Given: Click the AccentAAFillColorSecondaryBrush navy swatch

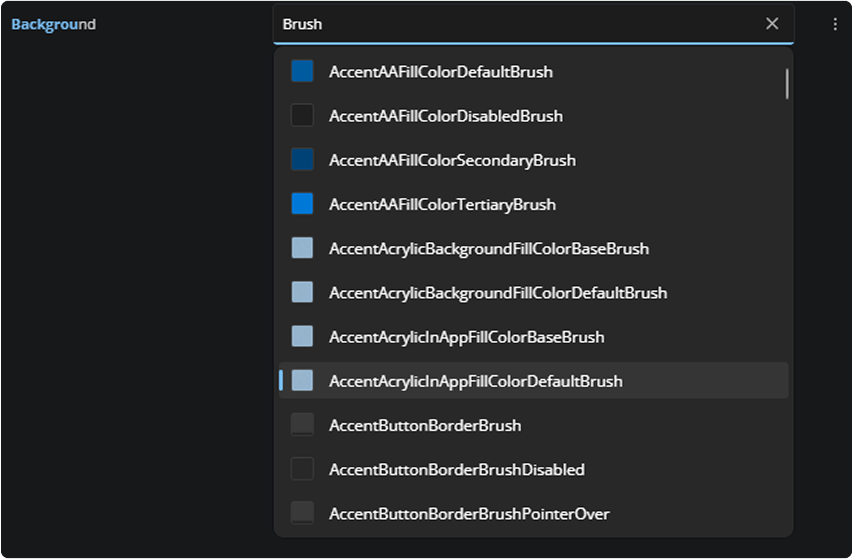Looking at the screenshot, I should (x=302, y=160).
